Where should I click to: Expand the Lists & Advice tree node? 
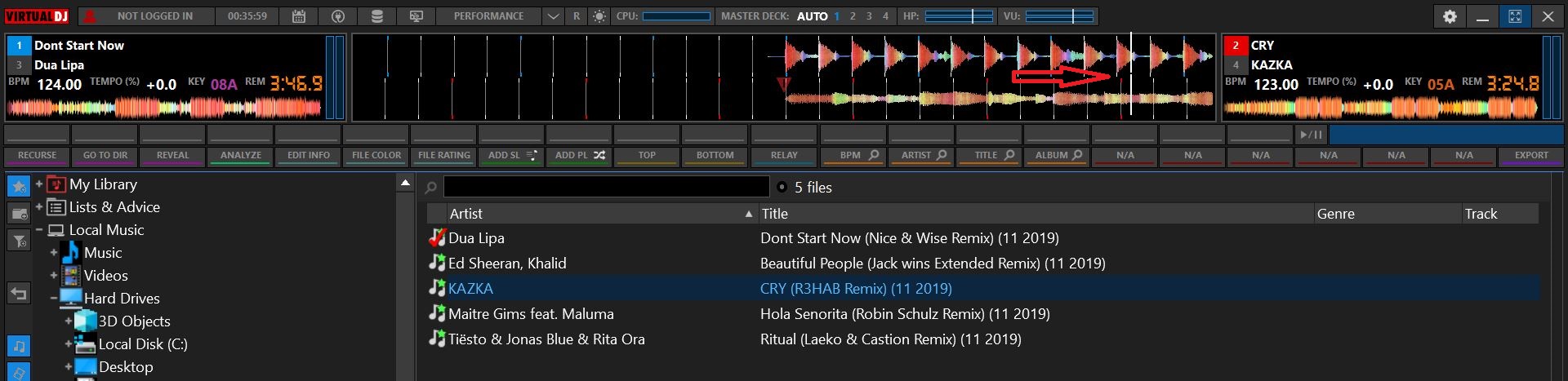pyautogui.click(x=39, y=207)
